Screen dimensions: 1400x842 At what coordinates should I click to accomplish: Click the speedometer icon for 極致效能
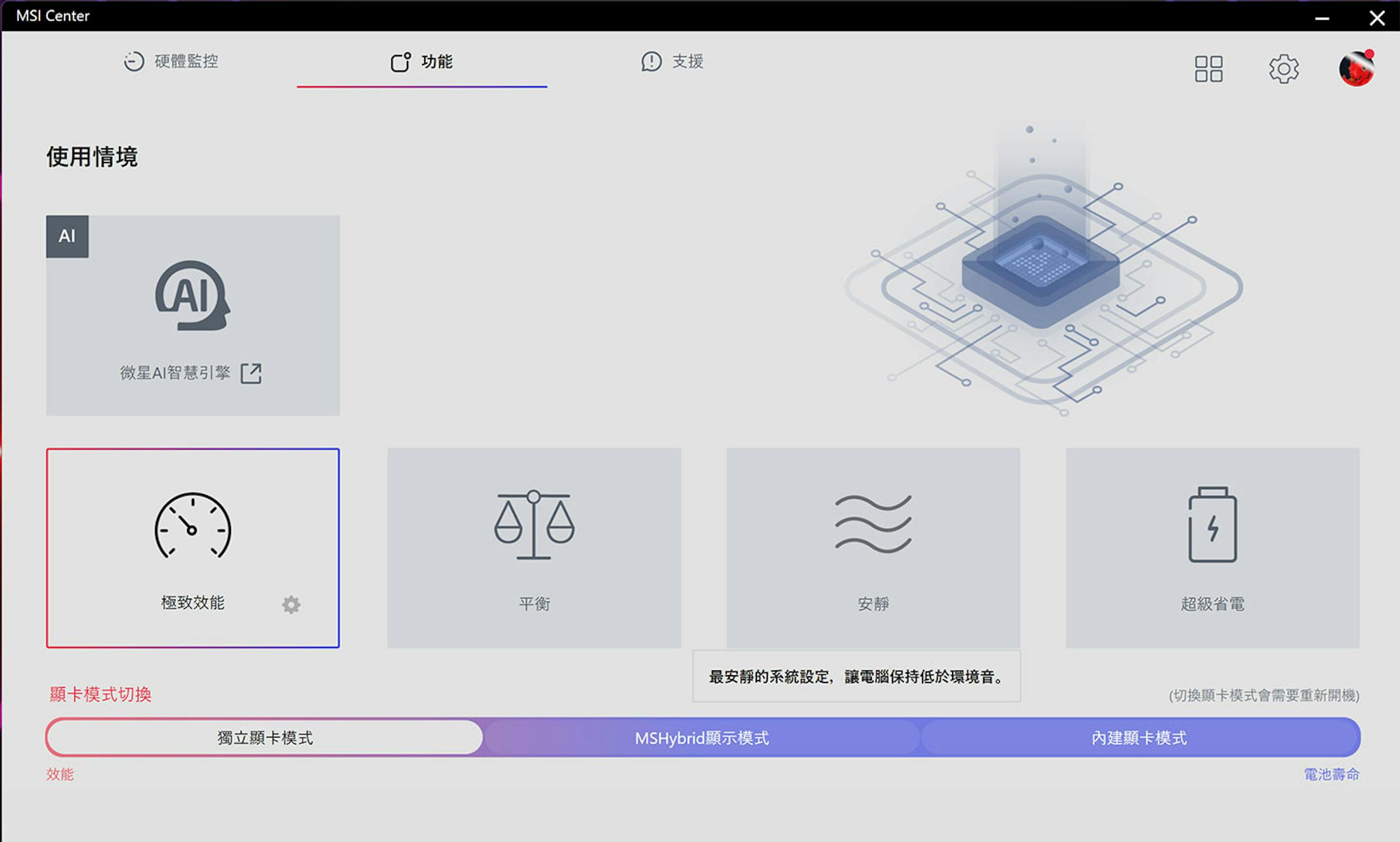[x=193, y=525]
